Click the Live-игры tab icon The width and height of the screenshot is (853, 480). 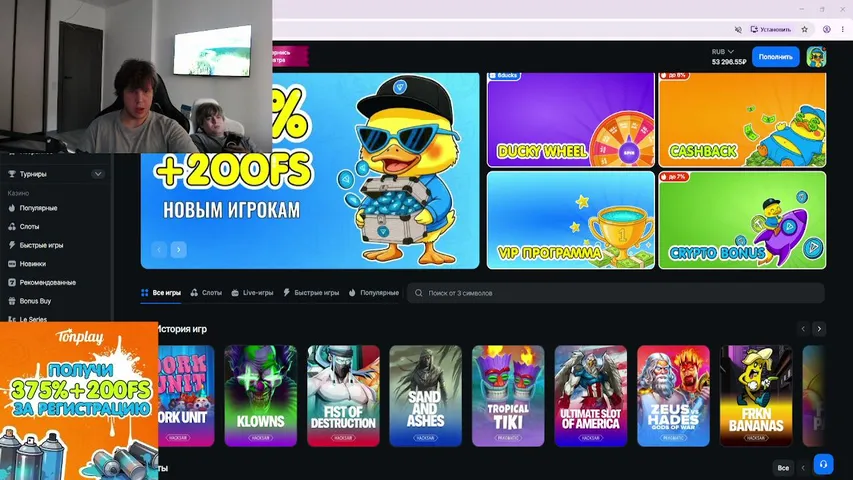(235, 293)
